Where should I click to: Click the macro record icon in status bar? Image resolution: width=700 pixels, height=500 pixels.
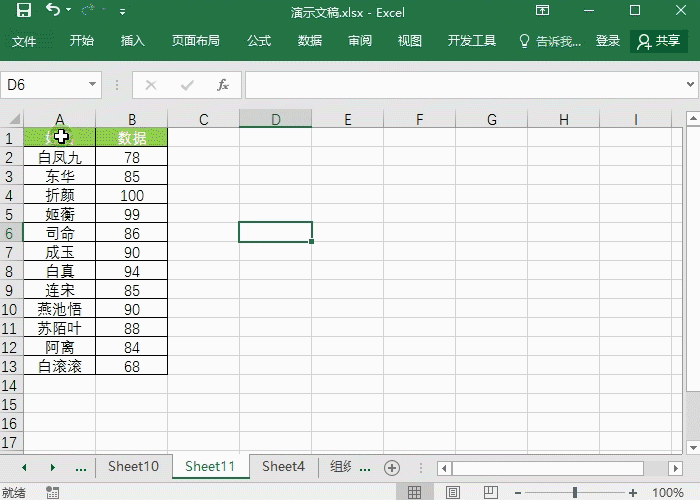[52, 492]
